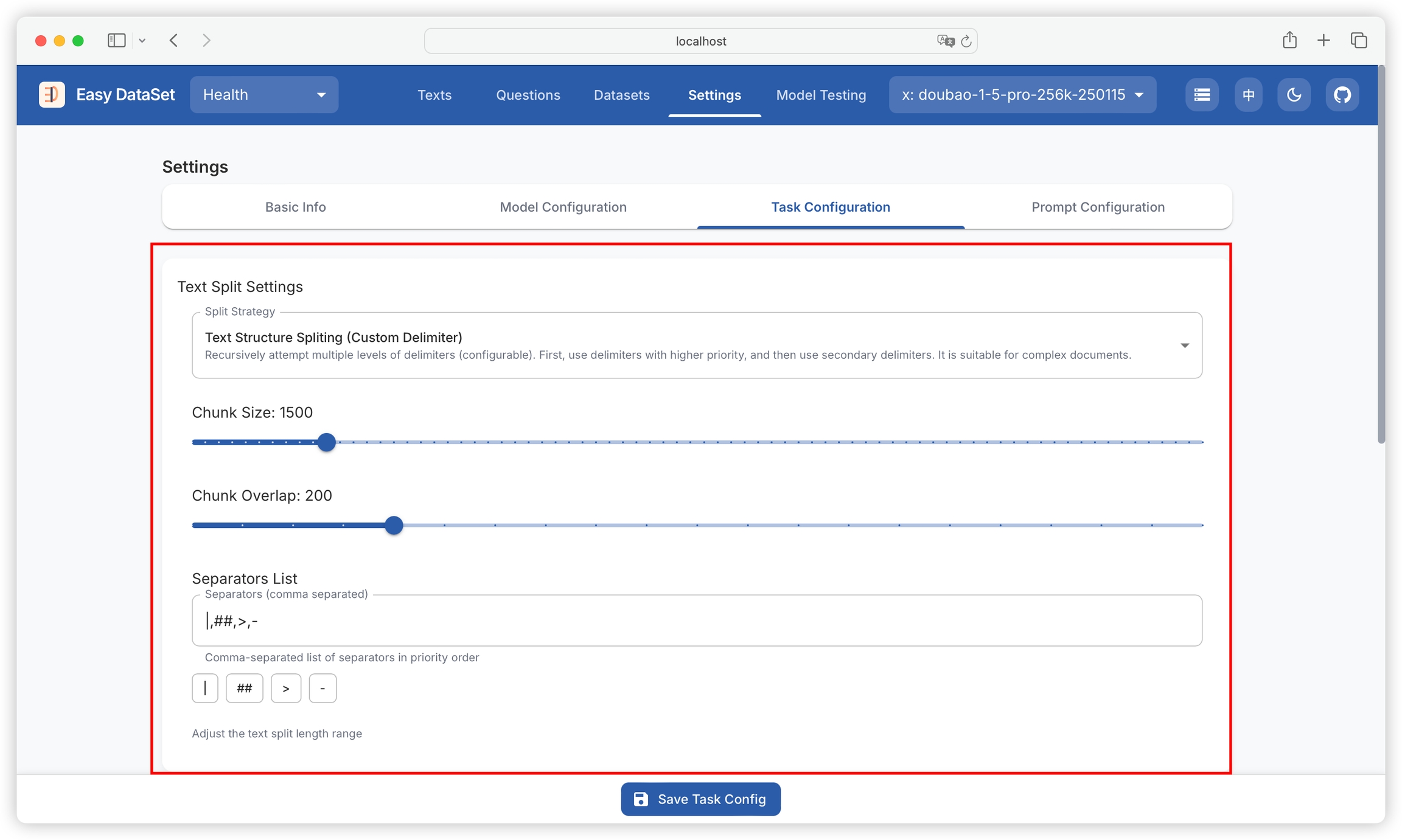Click Save Task Config button
Viewport: 1402px width, 840px height.
(x=700, y=799)
